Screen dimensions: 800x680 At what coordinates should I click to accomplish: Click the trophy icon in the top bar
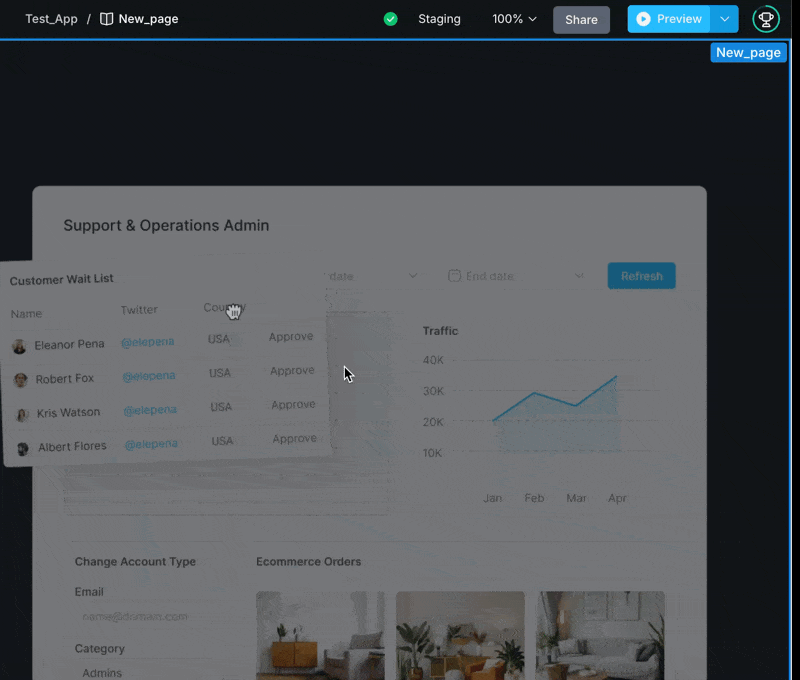[x=765, y=19]
